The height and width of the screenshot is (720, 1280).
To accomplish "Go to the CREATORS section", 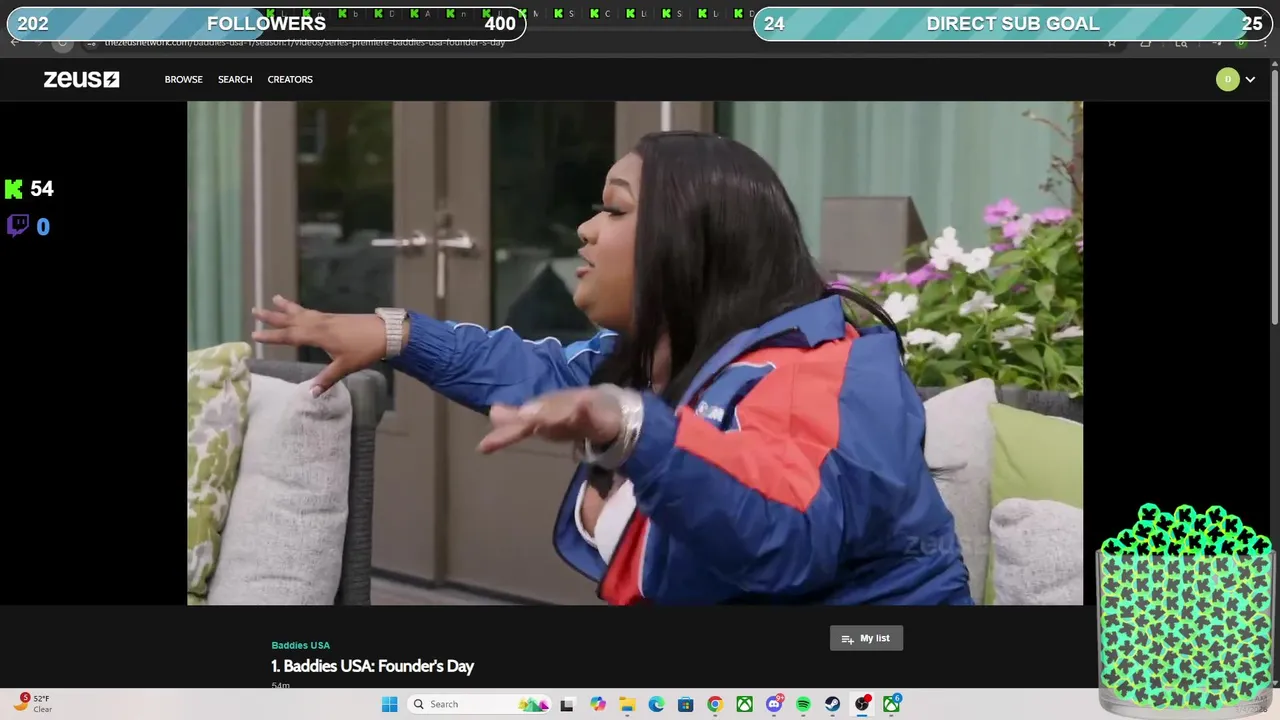I will coord(290,79).
